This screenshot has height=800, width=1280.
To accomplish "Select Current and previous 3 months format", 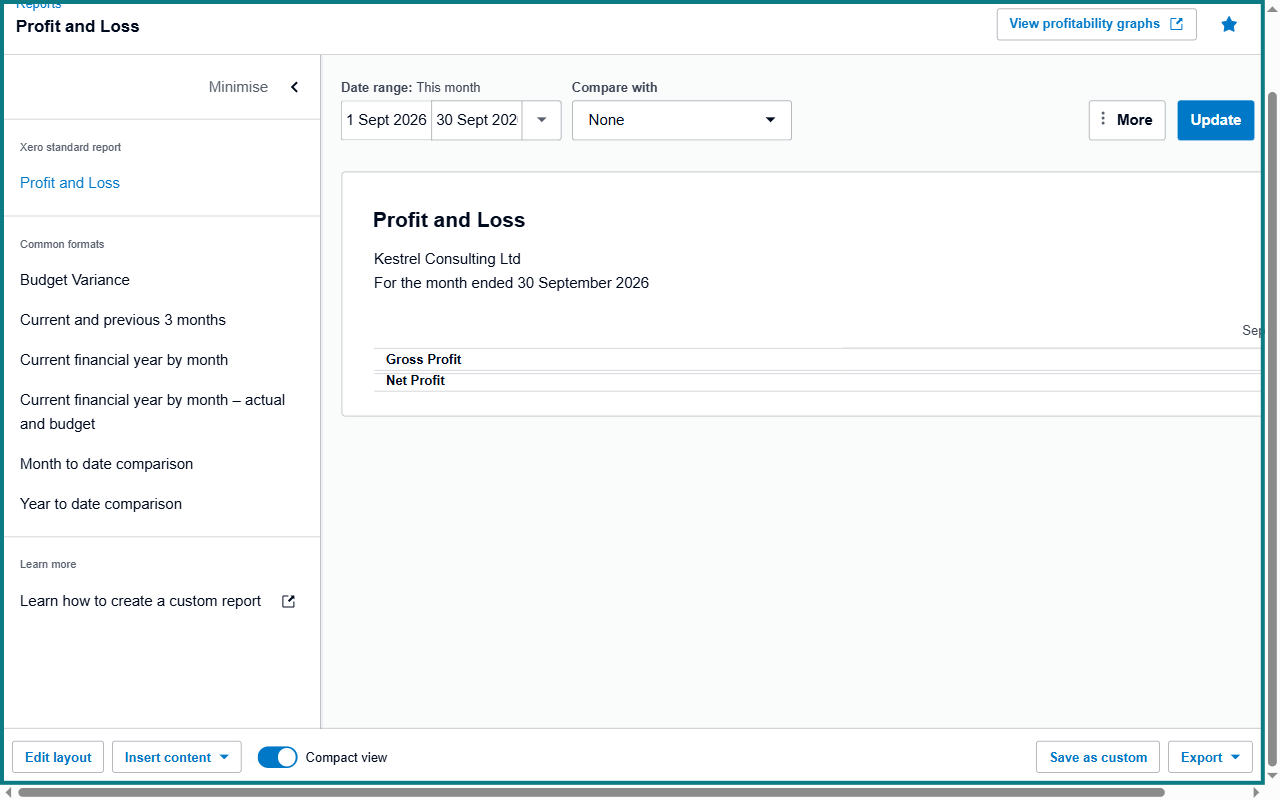I will pyautogui.click(x=123, y=320).
